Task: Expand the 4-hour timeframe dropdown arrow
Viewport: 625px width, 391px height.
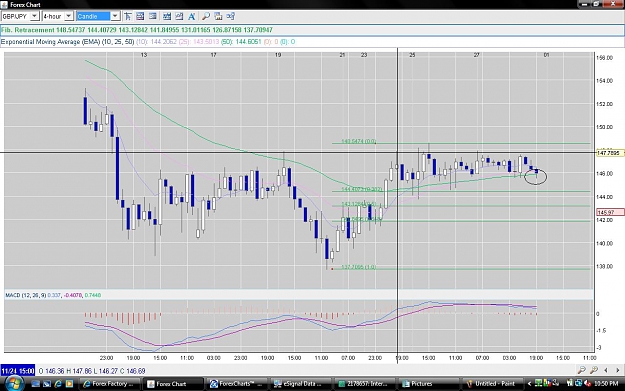Action: click(69, 16)
